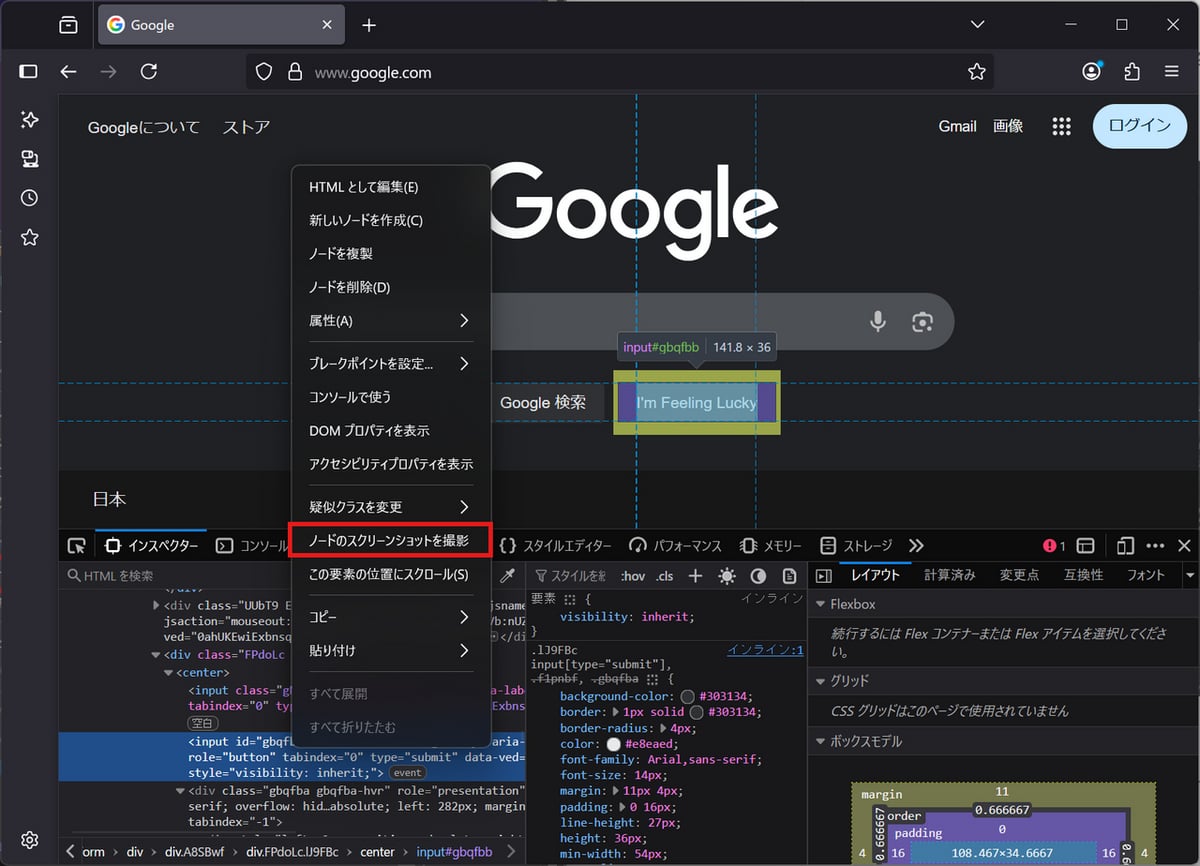Image resolution: width=1200 pixels, height=866 pixels.
Task: Reload the current Google page
Action: pyautogui.click(x=149, y=72)
